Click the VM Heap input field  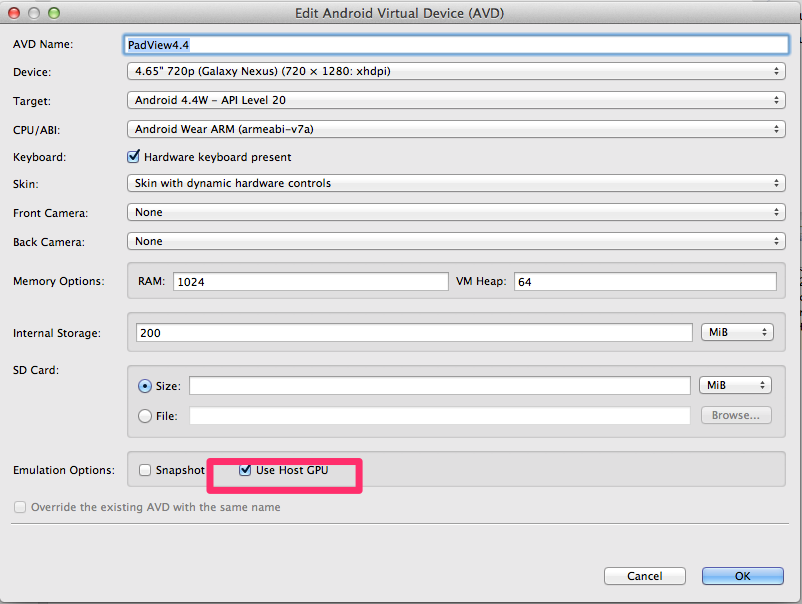pos(645,282)
